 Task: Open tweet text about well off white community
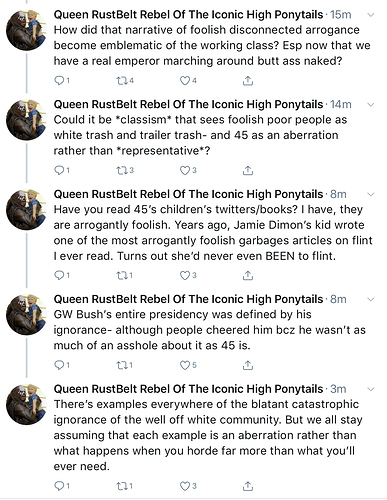208,435
